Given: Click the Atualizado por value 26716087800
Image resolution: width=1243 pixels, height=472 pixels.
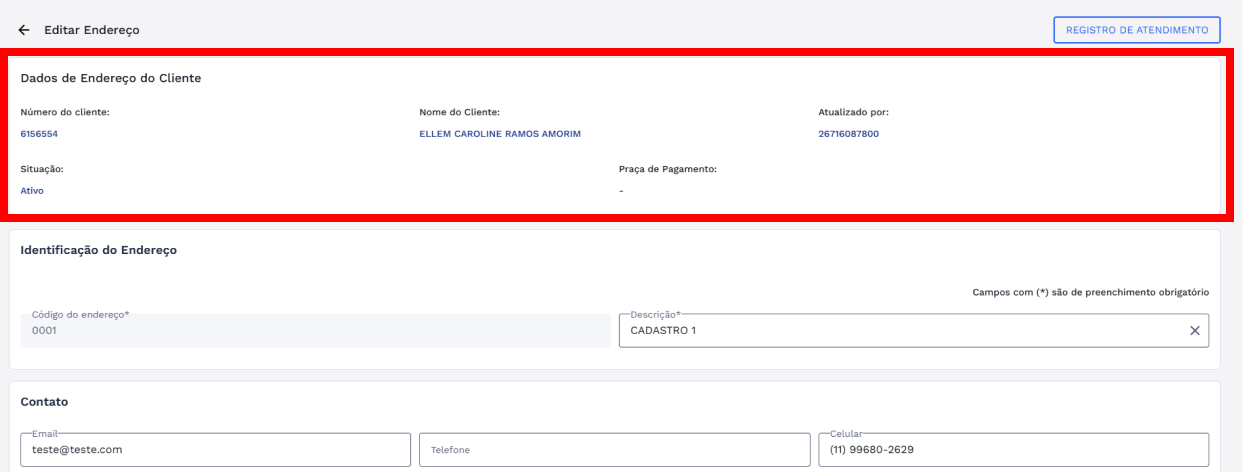Looking at the screenshot, I should point(848,133).
